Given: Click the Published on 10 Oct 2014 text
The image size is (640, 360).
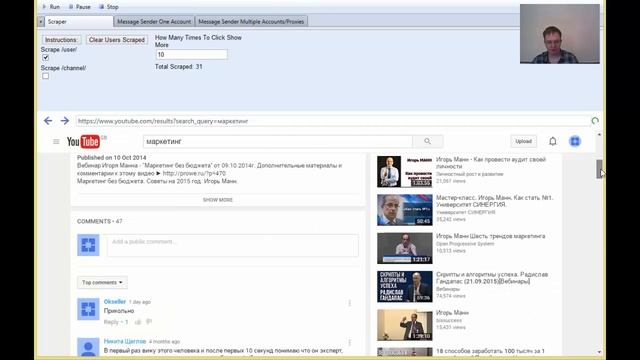Looking at the screenshot, I should [111, 158].
